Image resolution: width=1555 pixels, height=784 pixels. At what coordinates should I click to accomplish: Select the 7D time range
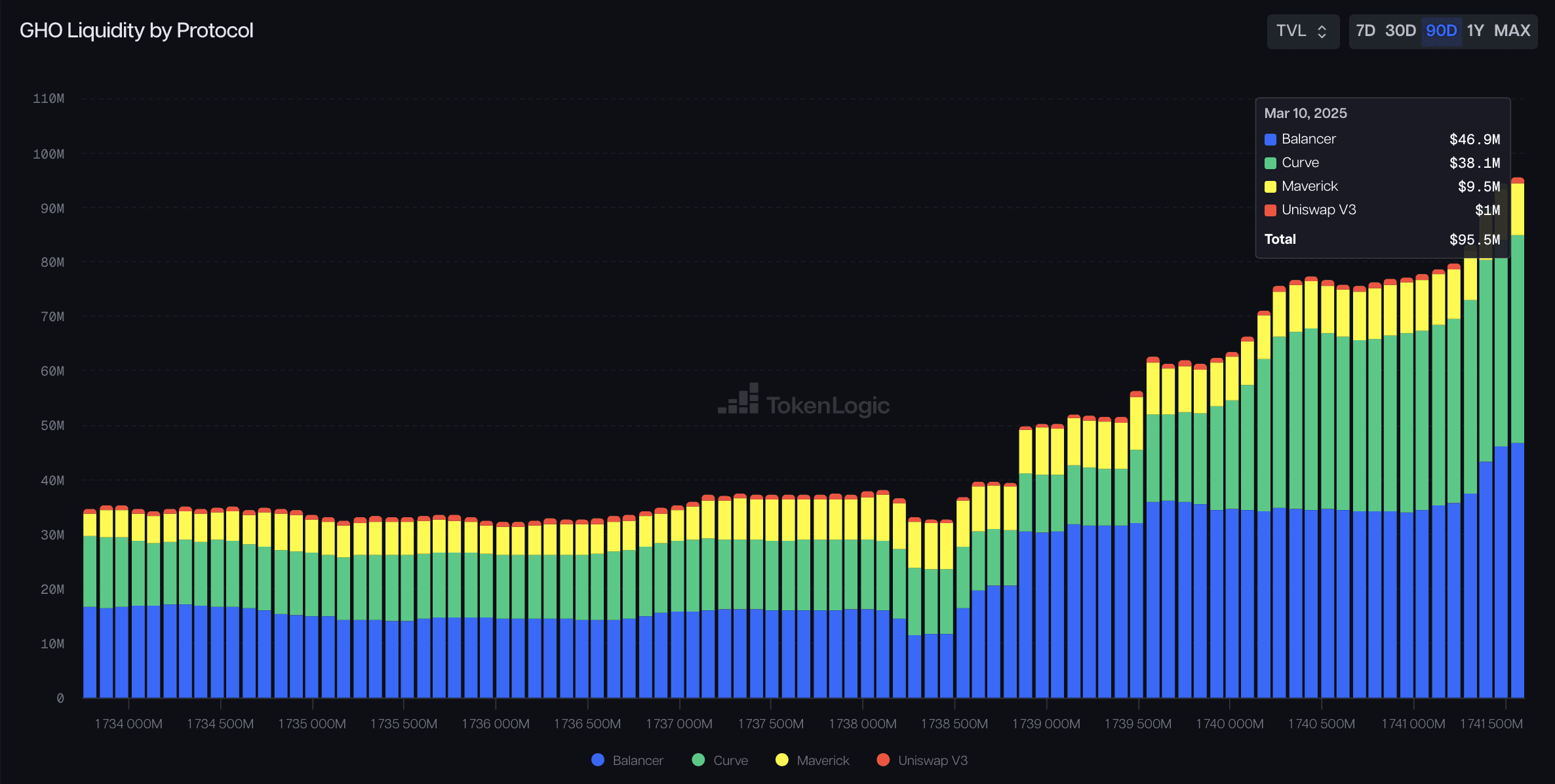tap(1365, 31)
